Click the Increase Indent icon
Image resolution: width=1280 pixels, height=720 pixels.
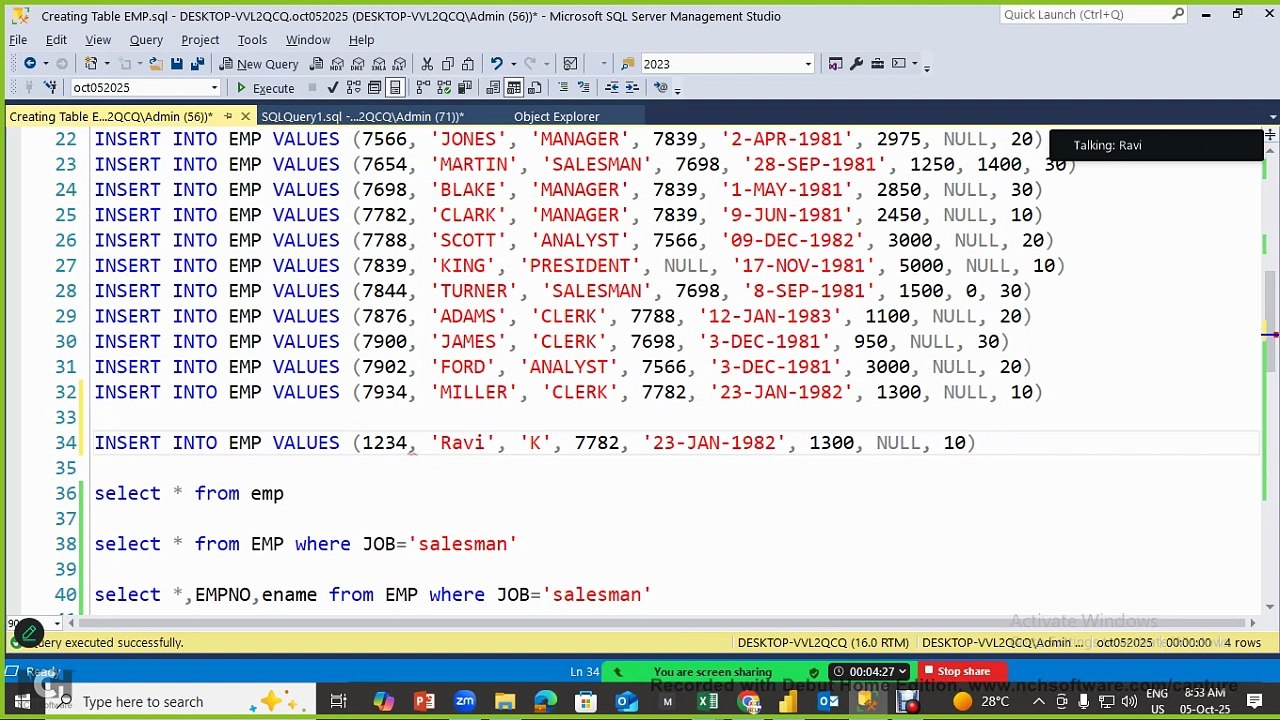[632, 87]
